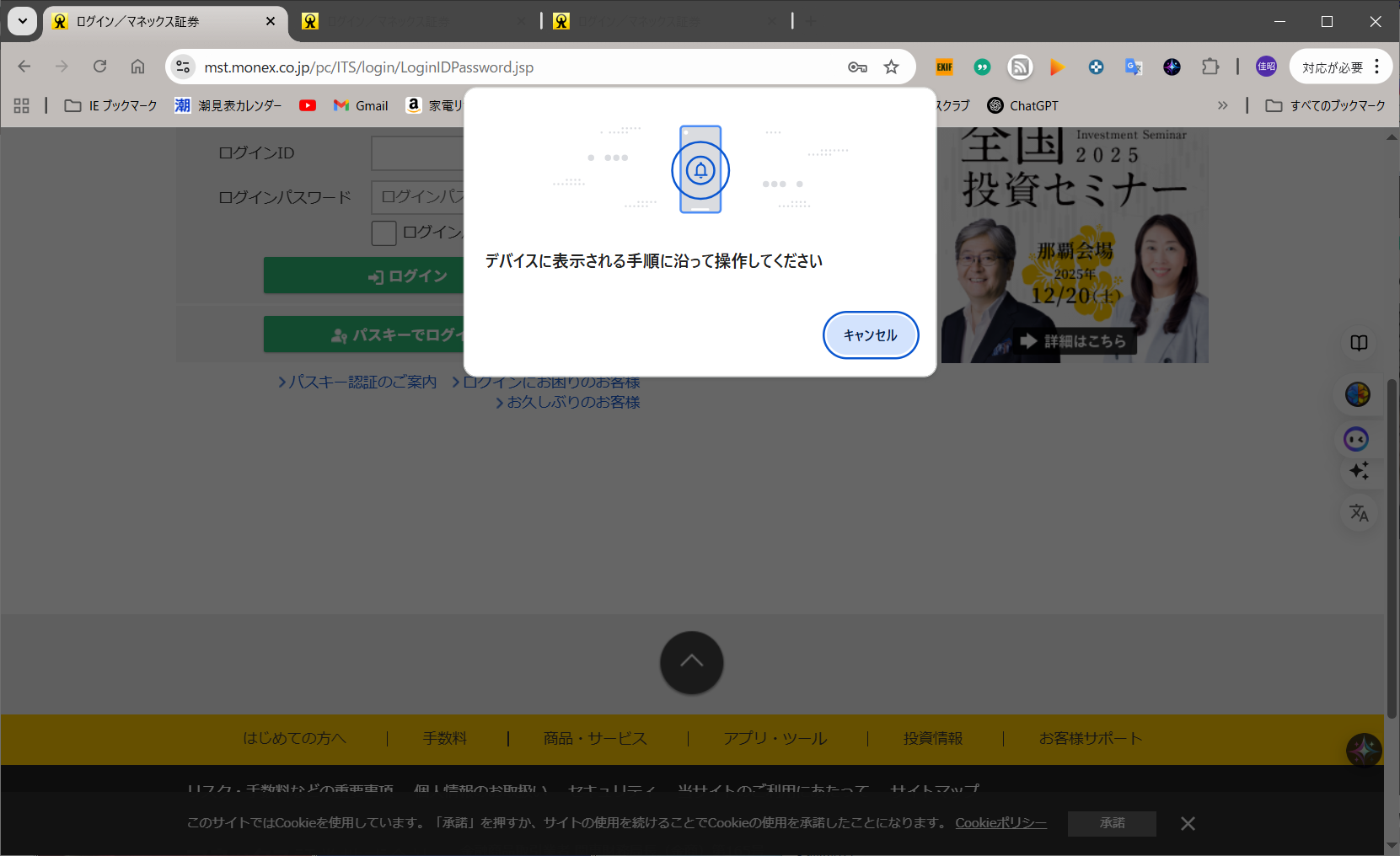Click the RSS feed extension icon
This screenshot has height=856, width=1400.
(1020, 67)
